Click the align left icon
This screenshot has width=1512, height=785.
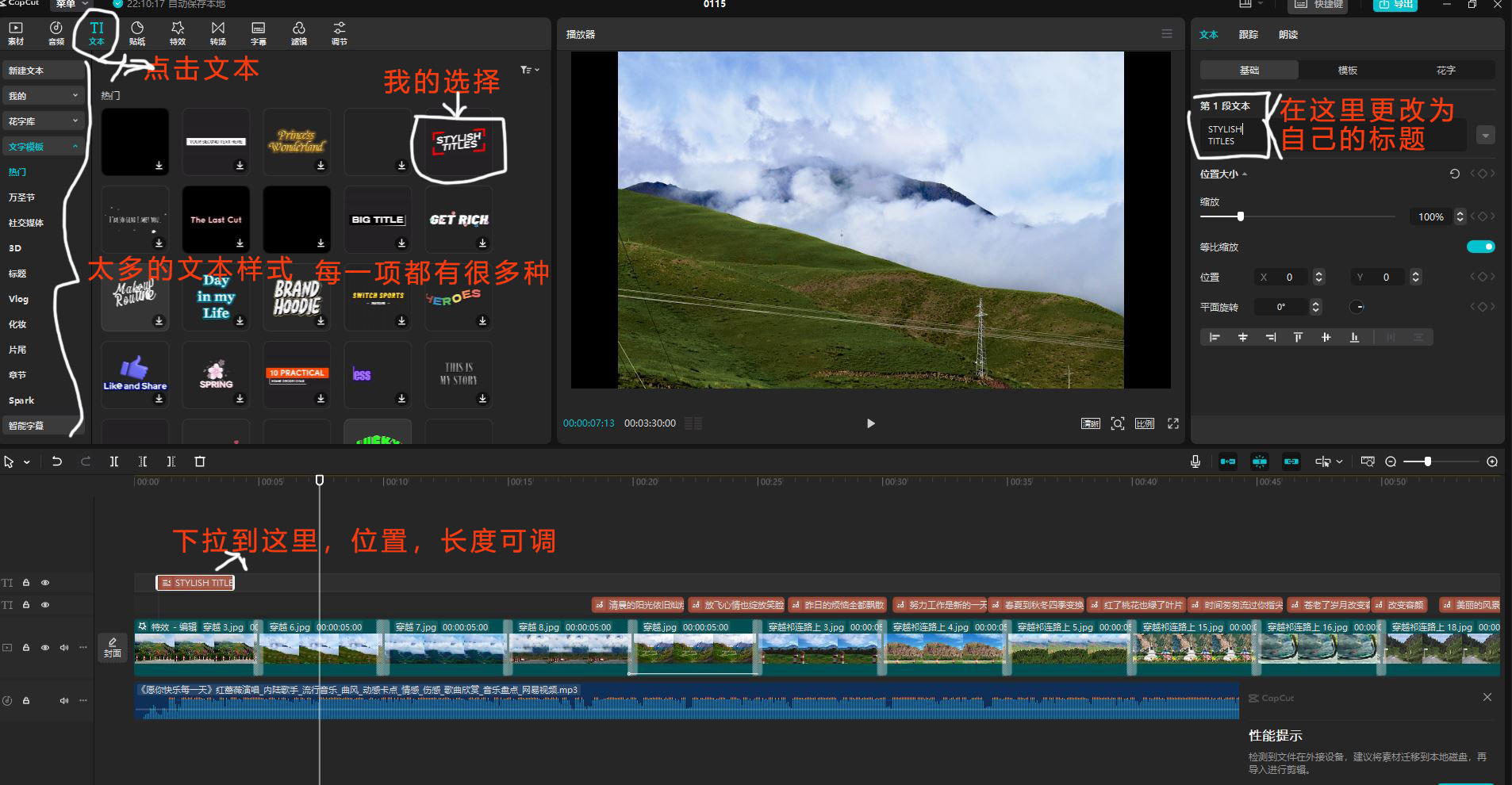click(x=1215, y=338)
